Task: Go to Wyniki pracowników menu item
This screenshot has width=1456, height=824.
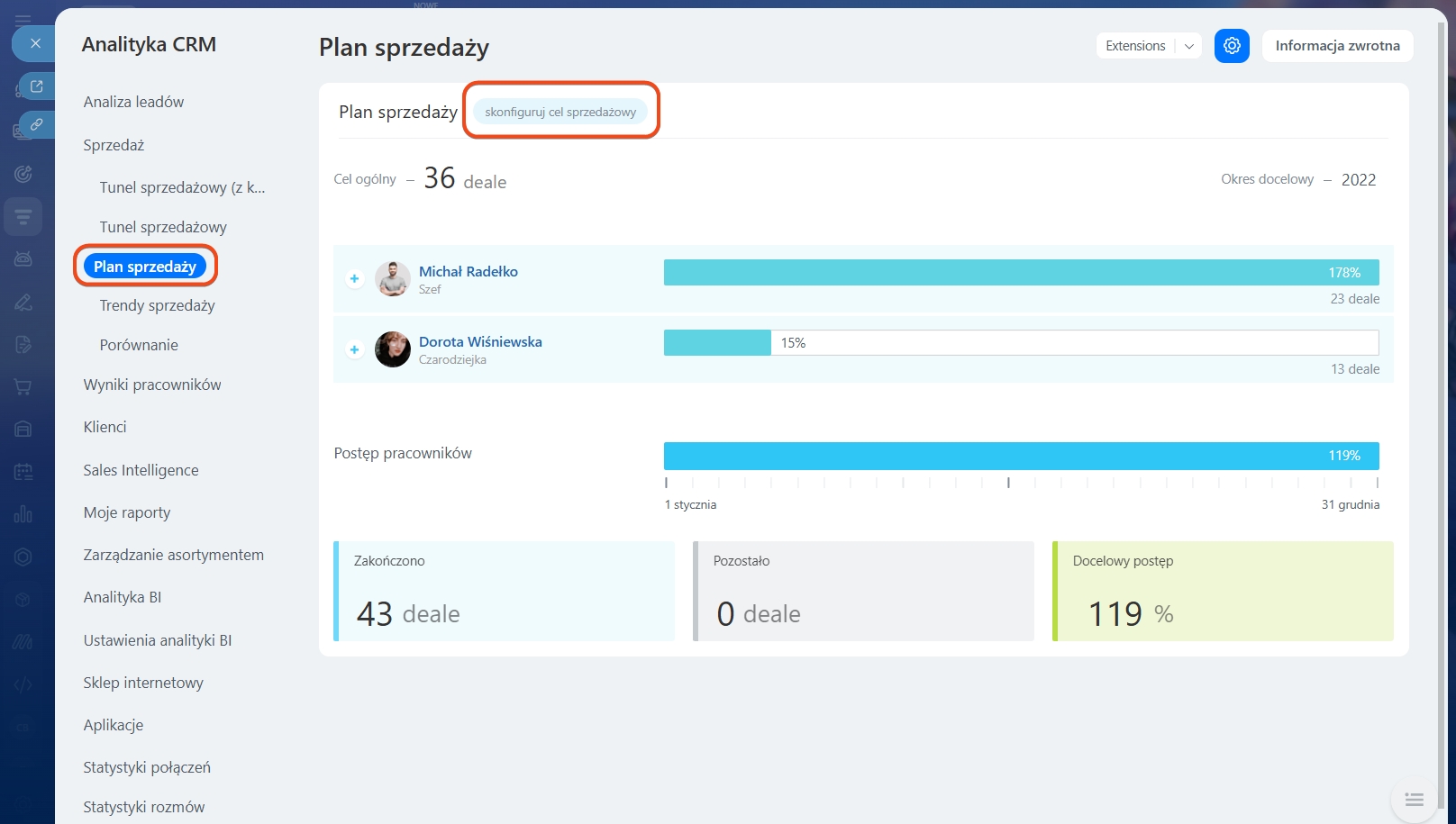Action: coord(152,385)
